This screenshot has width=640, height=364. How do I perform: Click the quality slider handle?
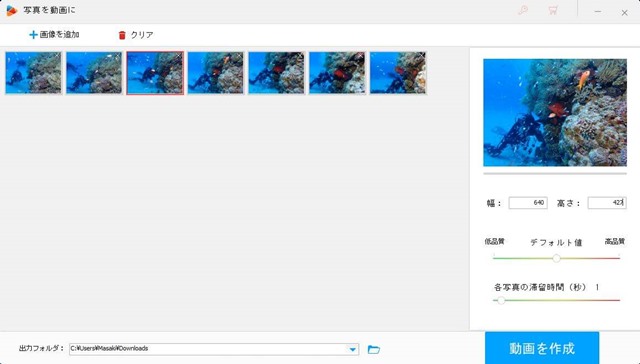coord(556,258)
